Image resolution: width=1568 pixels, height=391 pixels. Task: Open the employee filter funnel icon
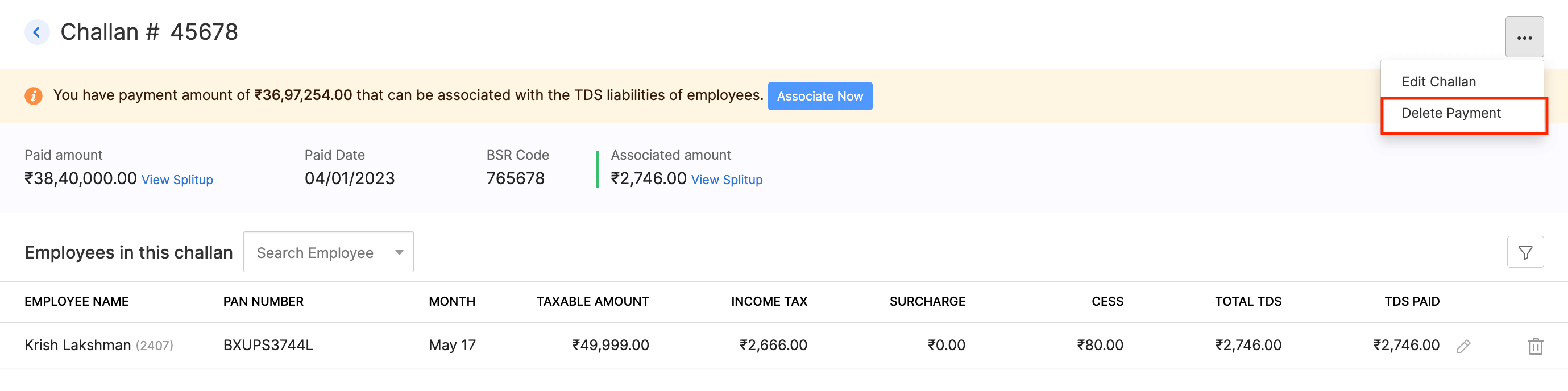point(1525,252)
